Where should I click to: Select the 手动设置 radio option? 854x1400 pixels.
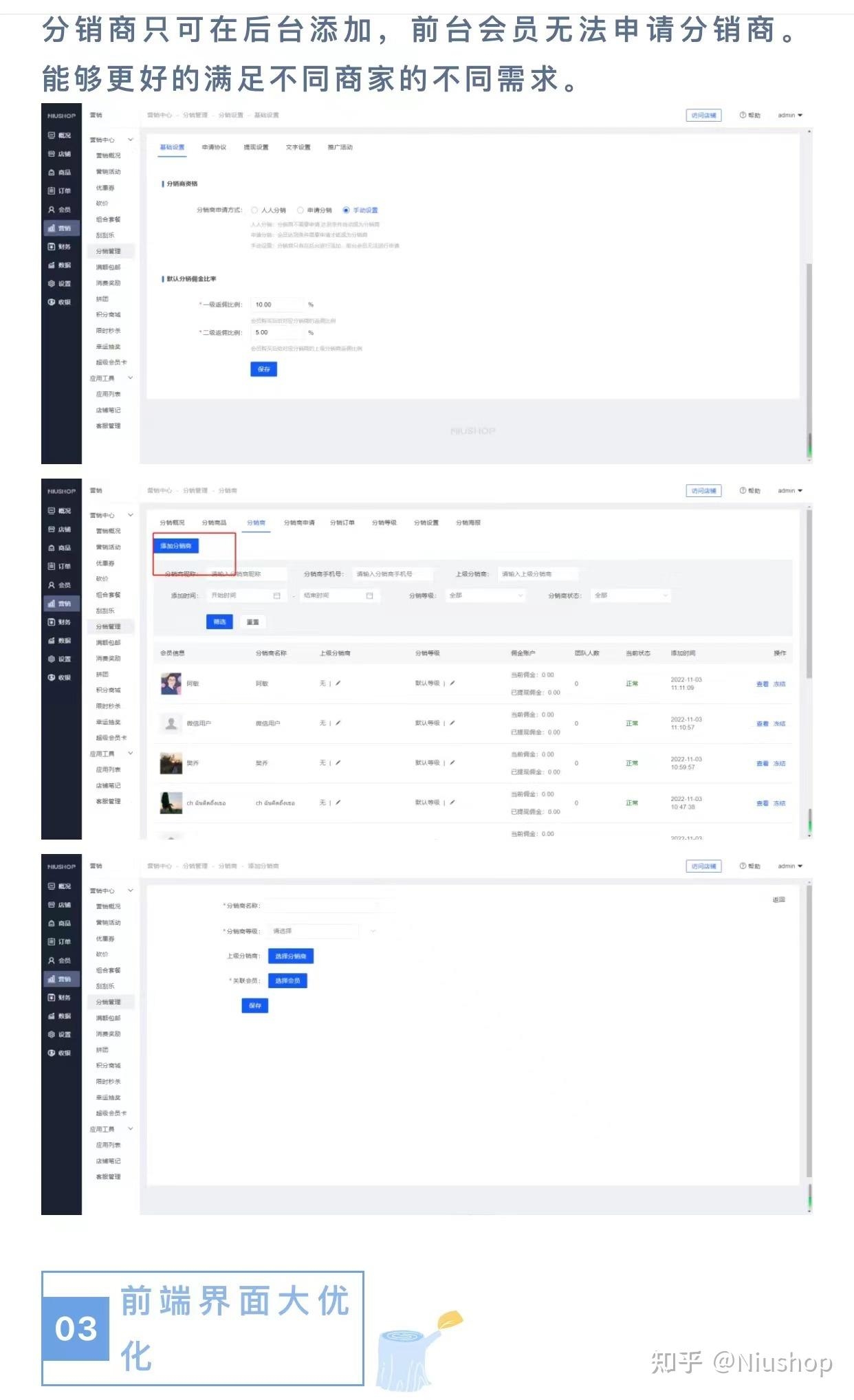[346, 210]
